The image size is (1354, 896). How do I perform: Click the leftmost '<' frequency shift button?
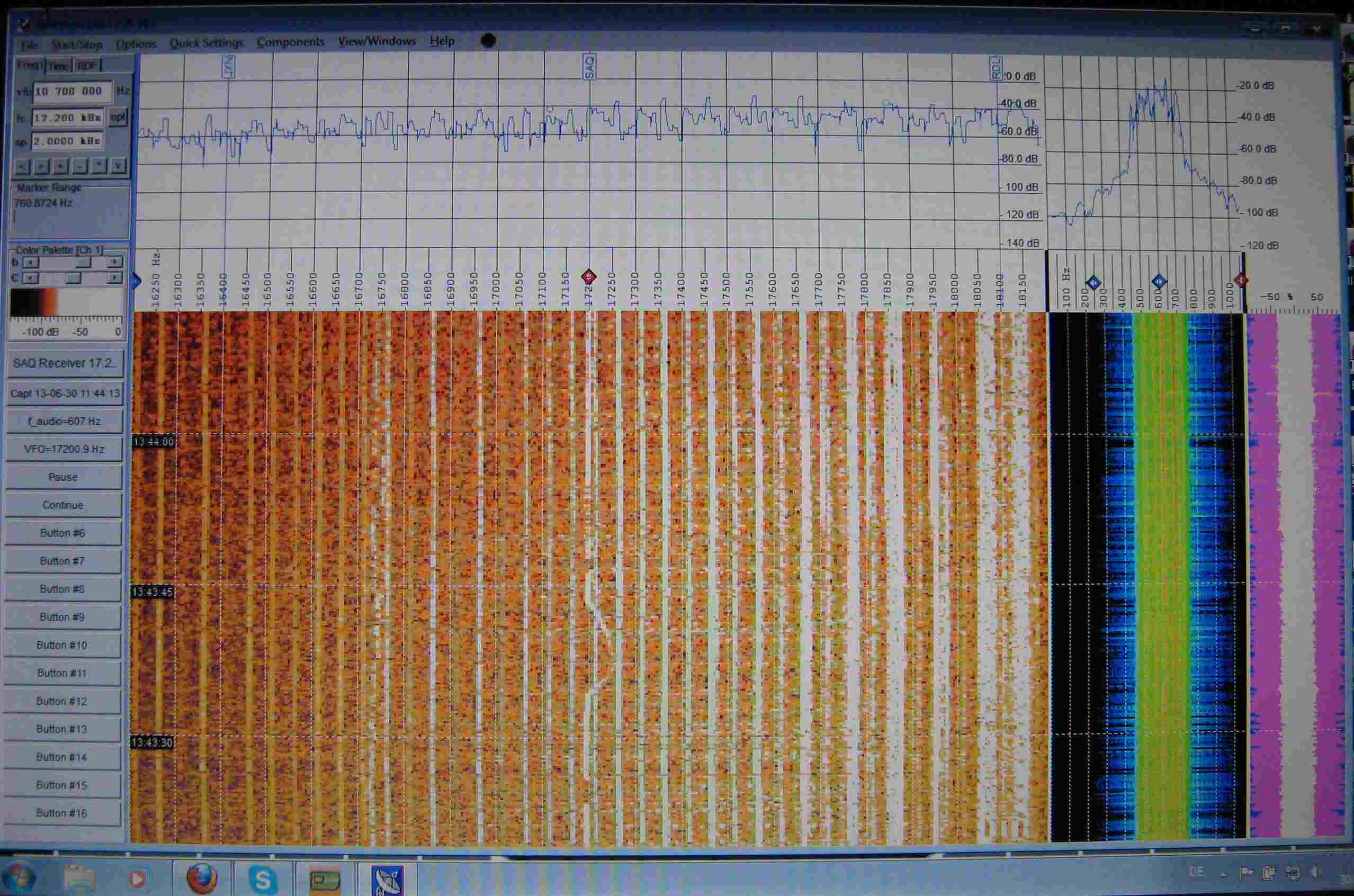point(22,166)
